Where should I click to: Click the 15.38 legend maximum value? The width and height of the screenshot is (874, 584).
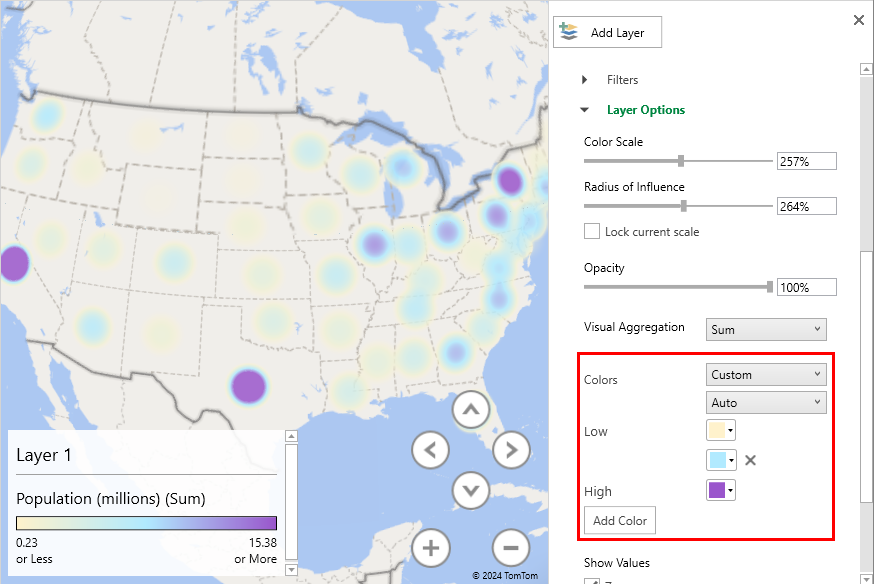[263, 543]
